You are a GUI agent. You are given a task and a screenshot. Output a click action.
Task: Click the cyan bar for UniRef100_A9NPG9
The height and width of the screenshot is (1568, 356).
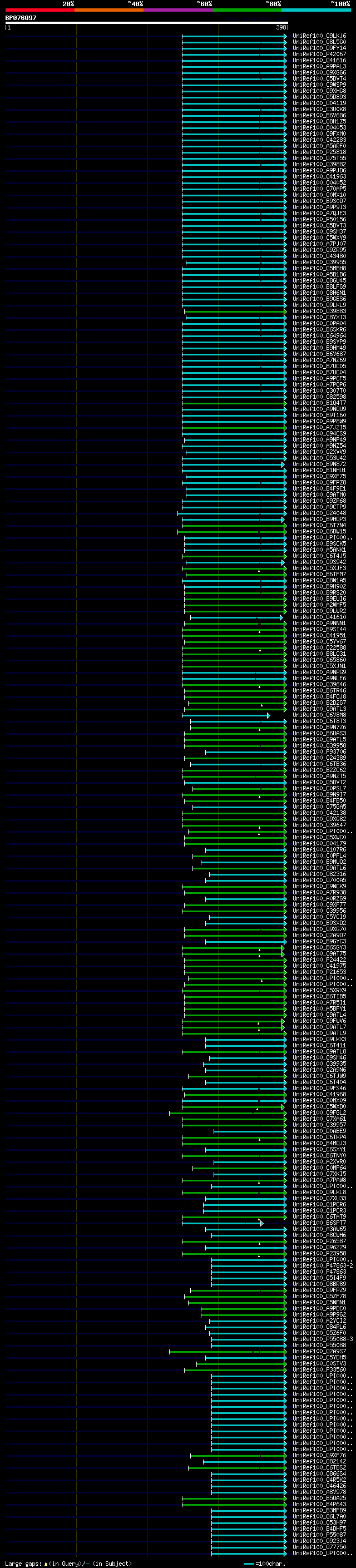(234, 672)
